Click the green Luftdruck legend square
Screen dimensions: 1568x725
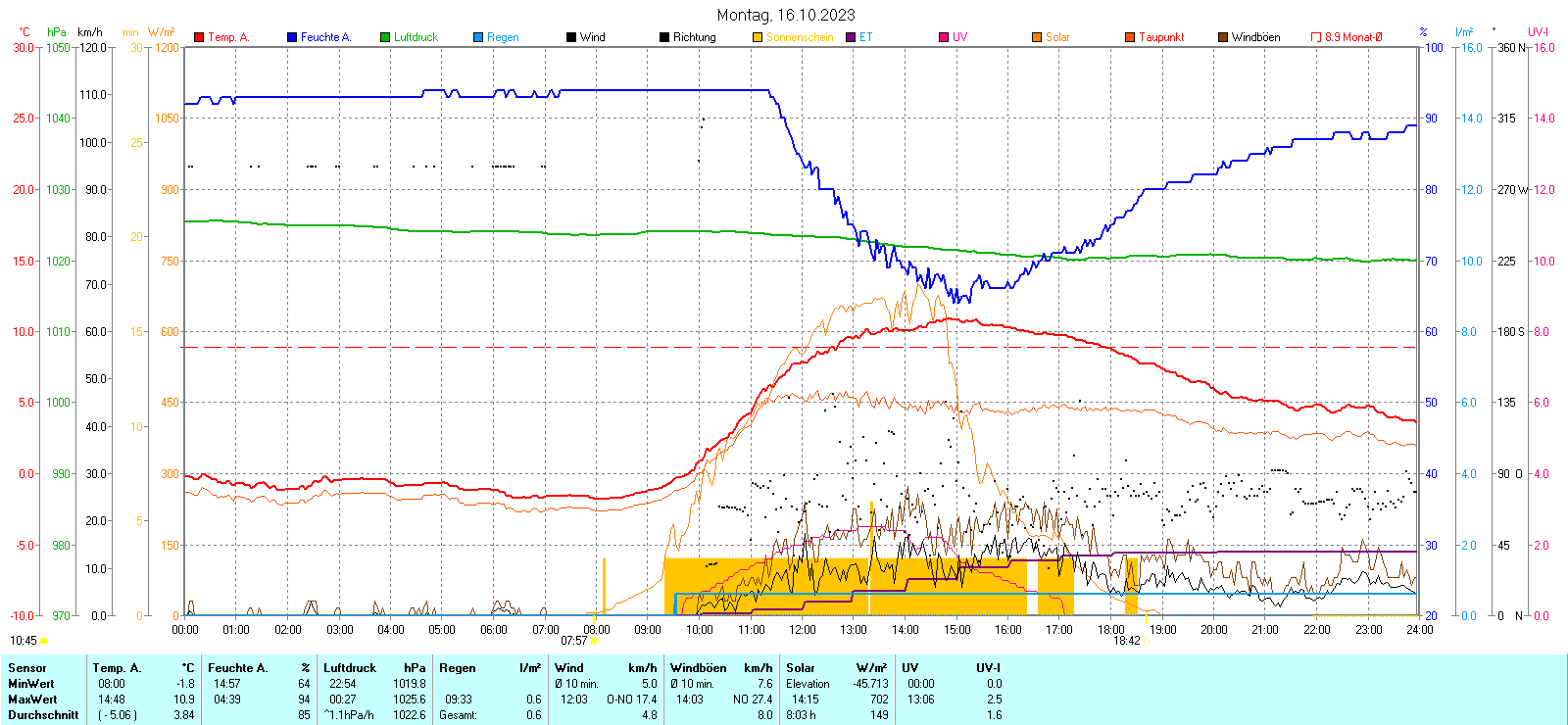(x=385, y=37)
